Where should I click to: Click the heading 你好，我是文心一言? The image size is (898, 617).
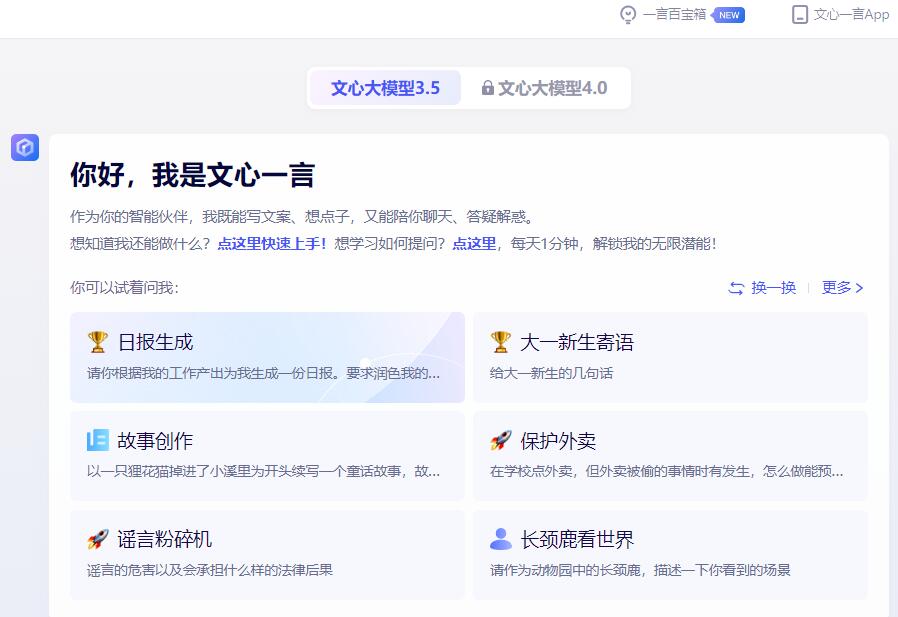coord(192,175)
